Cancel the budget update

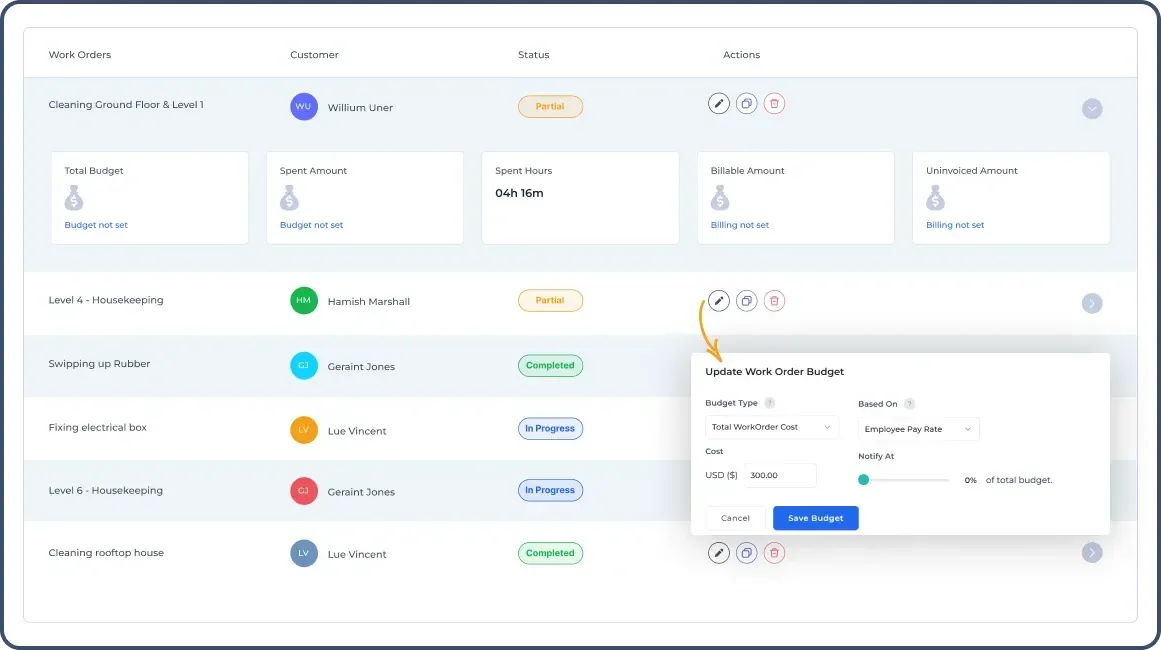click(x=735, y=518)
